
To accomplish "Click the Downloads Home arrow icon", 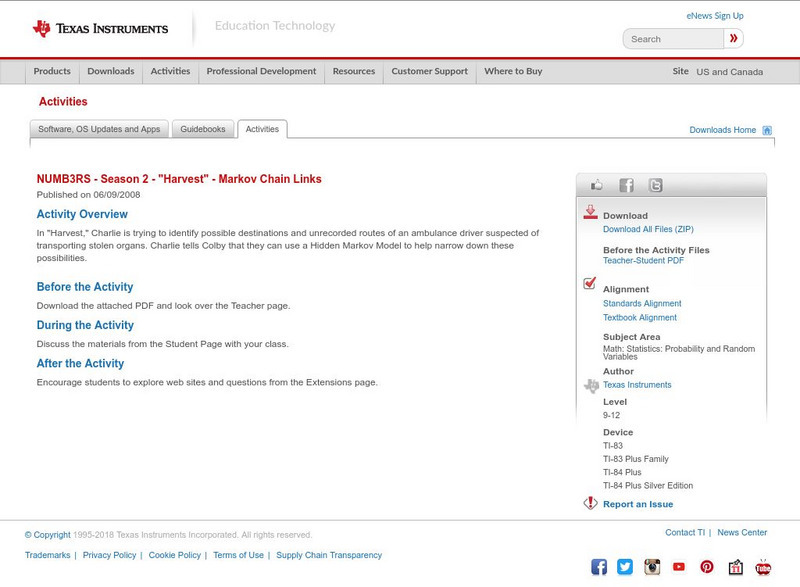I will click(x=766, y=129).
